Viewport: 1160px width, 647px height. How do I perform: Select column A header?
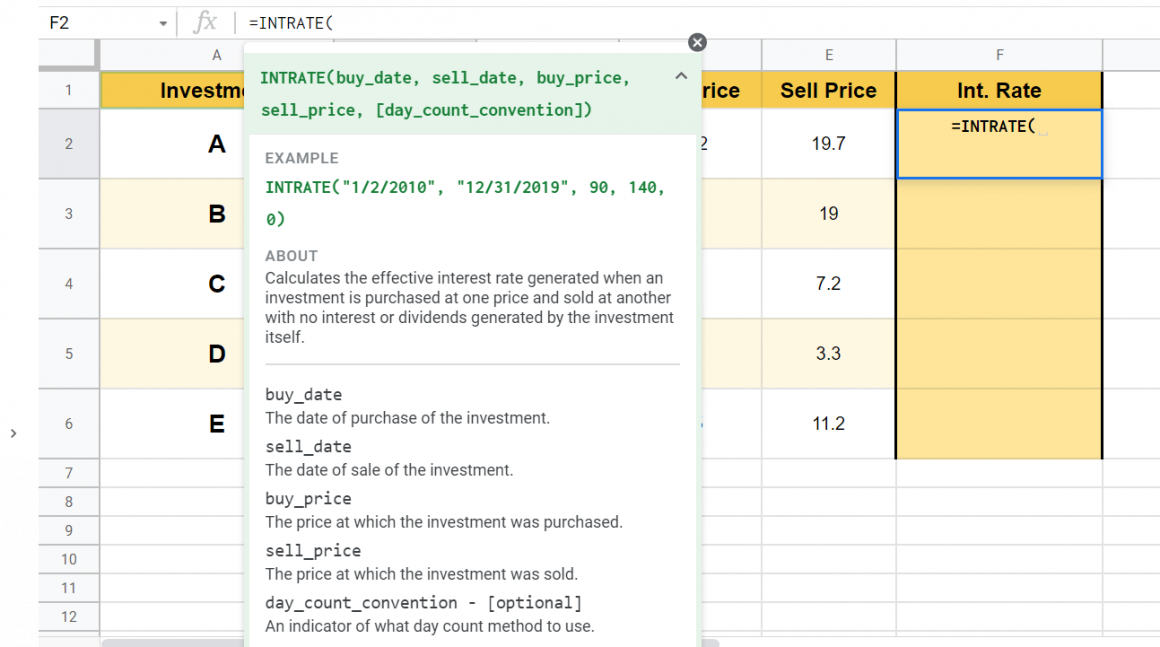point(172,55)
